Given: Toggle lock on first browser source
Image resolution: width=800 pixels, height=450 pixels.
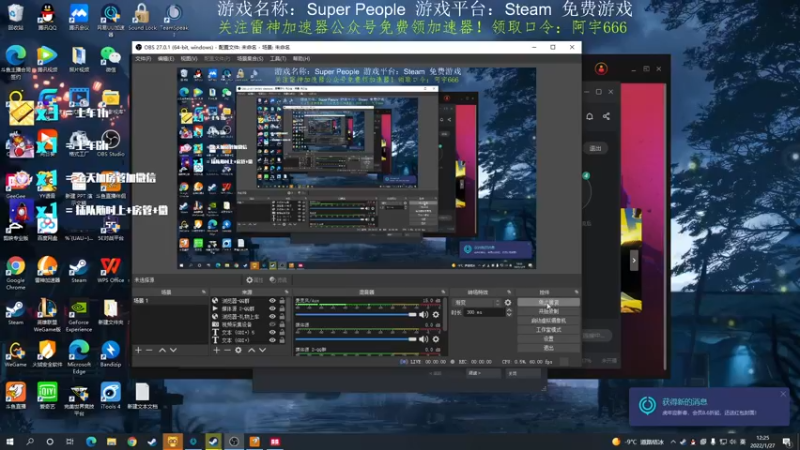Looking at the screenshot, I should [282, 301].
